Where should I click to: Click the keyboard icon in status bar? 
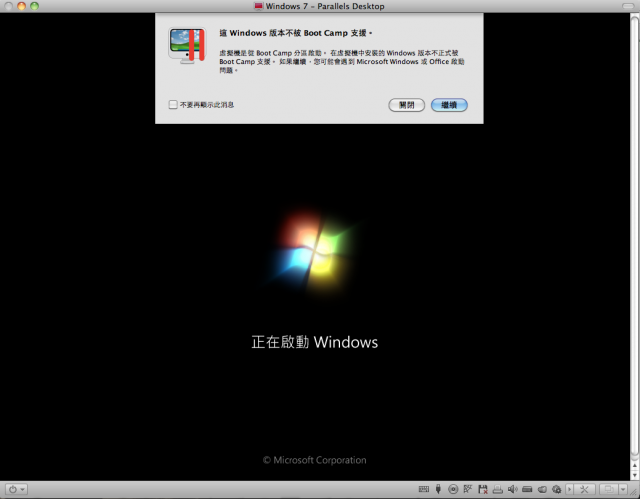[x=424, y=489]
